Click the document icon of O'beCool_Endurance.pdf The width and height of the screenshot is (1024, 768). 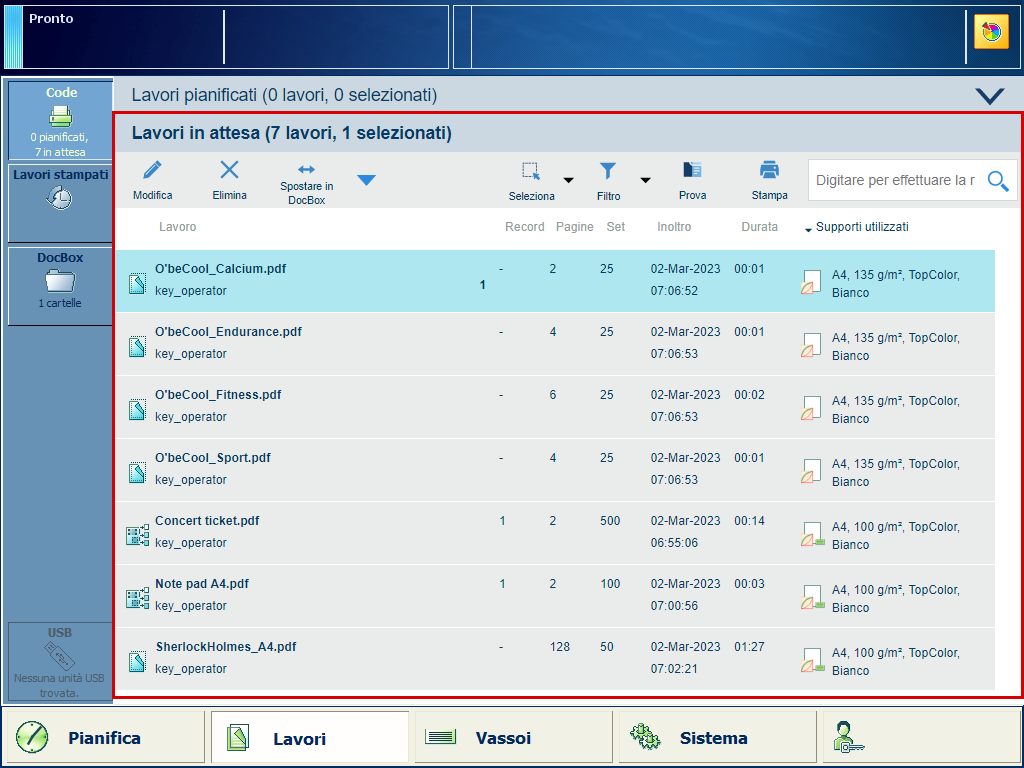pos(137,347)
